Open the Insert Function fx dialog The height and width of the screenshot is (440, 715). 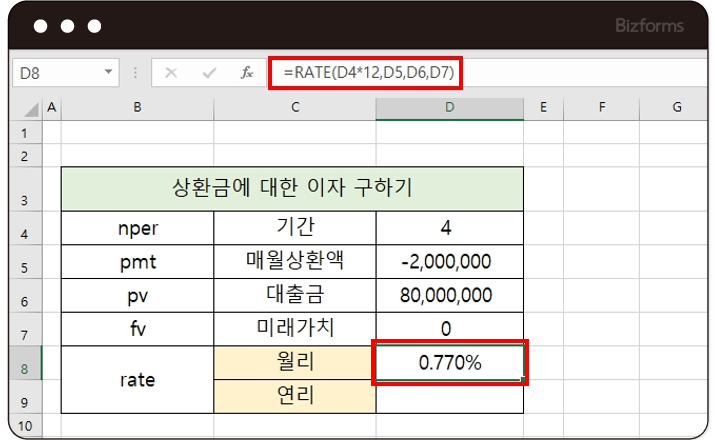tap(247, 73)
